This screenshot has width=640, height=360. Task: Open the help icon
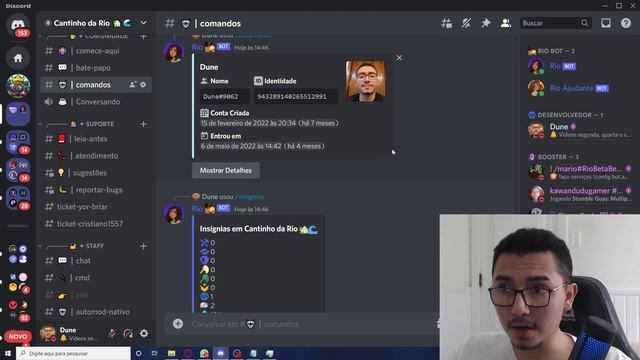(626, 23)
